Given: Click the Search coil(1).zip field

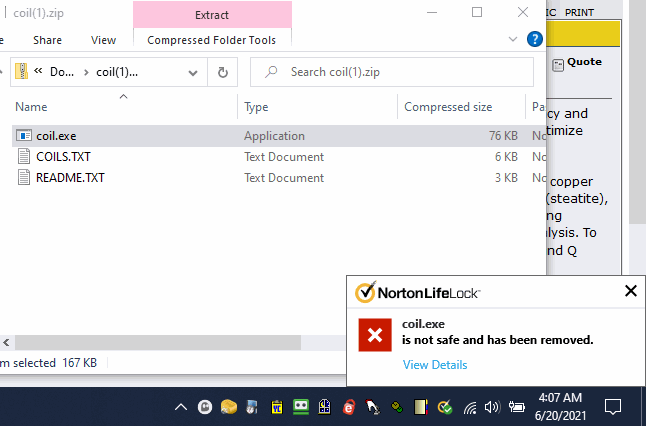Looking at the screenshot, I should pos(392,72).
